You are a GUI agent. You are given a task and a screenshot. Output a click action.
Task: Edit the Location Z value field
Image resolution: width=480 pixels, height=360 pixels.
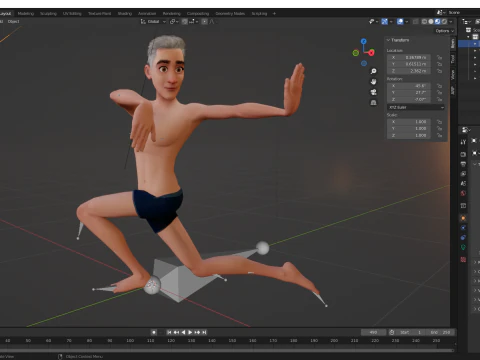[409, 71]
